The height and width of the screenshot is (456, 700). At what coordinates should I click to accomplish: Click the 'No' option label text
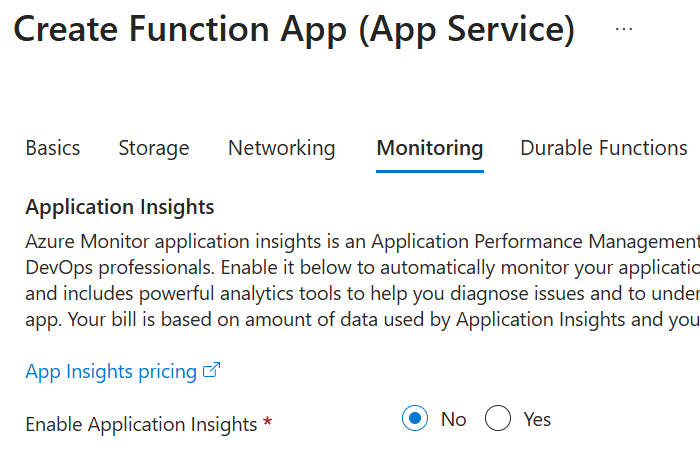pyautogui.click(x=453, y=419)
